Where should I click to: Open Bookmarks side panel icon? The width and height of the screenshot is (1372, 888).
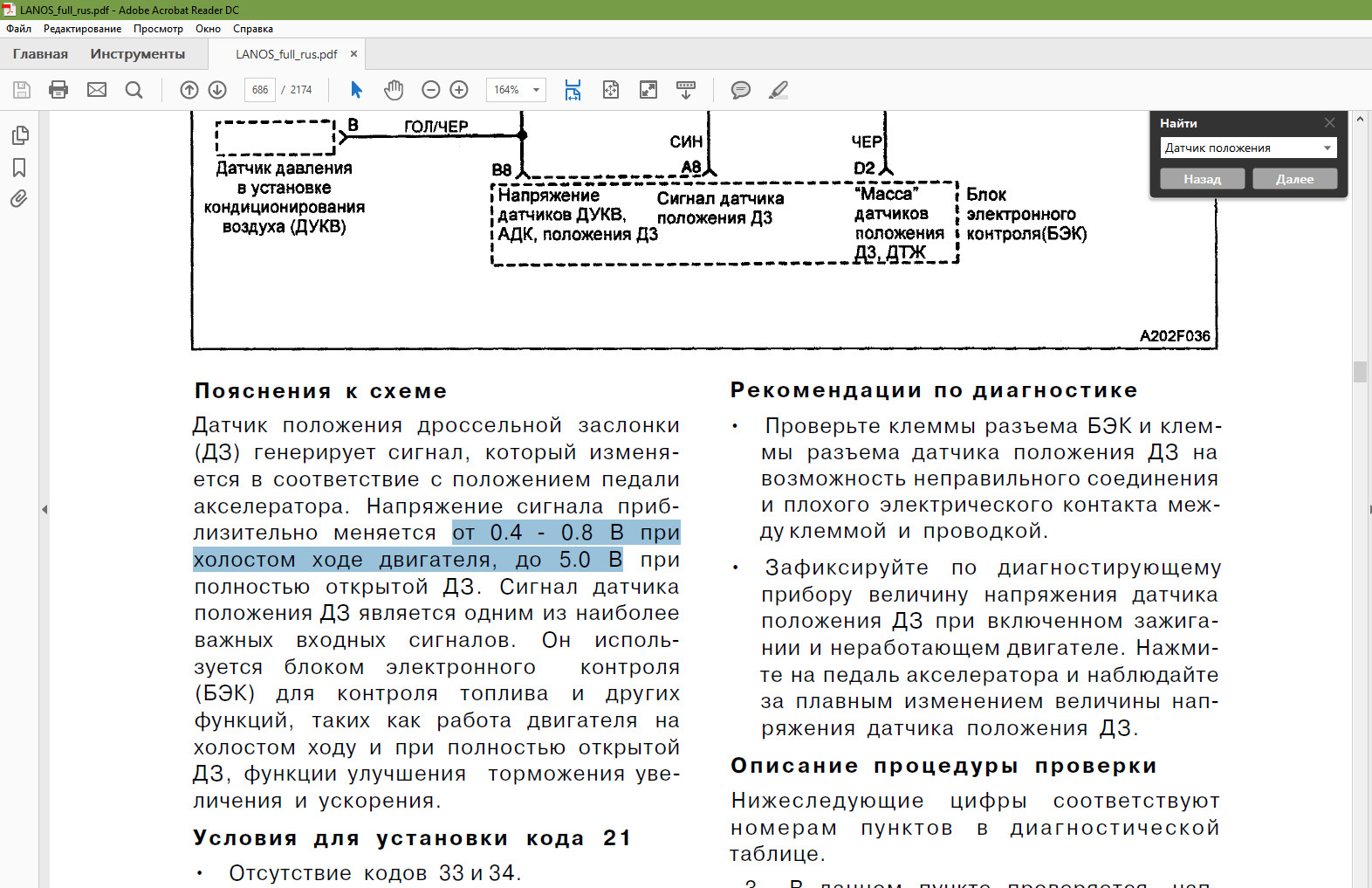tap(19, 168)
